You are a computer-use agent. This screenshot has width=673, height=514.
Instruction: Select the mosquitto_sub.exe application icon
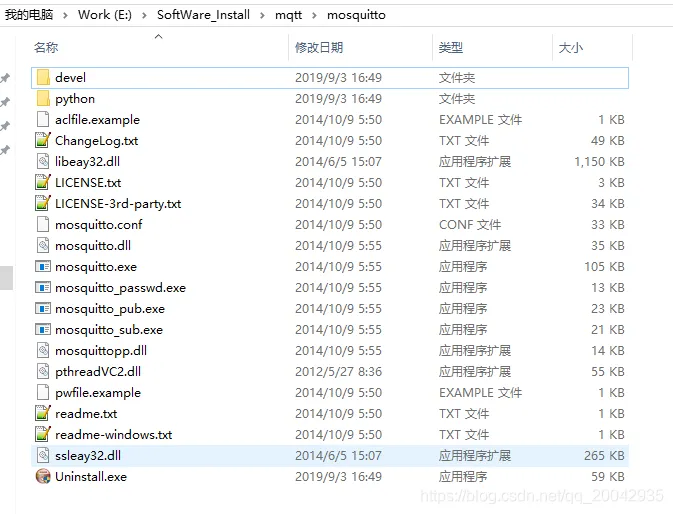(43, 330)
